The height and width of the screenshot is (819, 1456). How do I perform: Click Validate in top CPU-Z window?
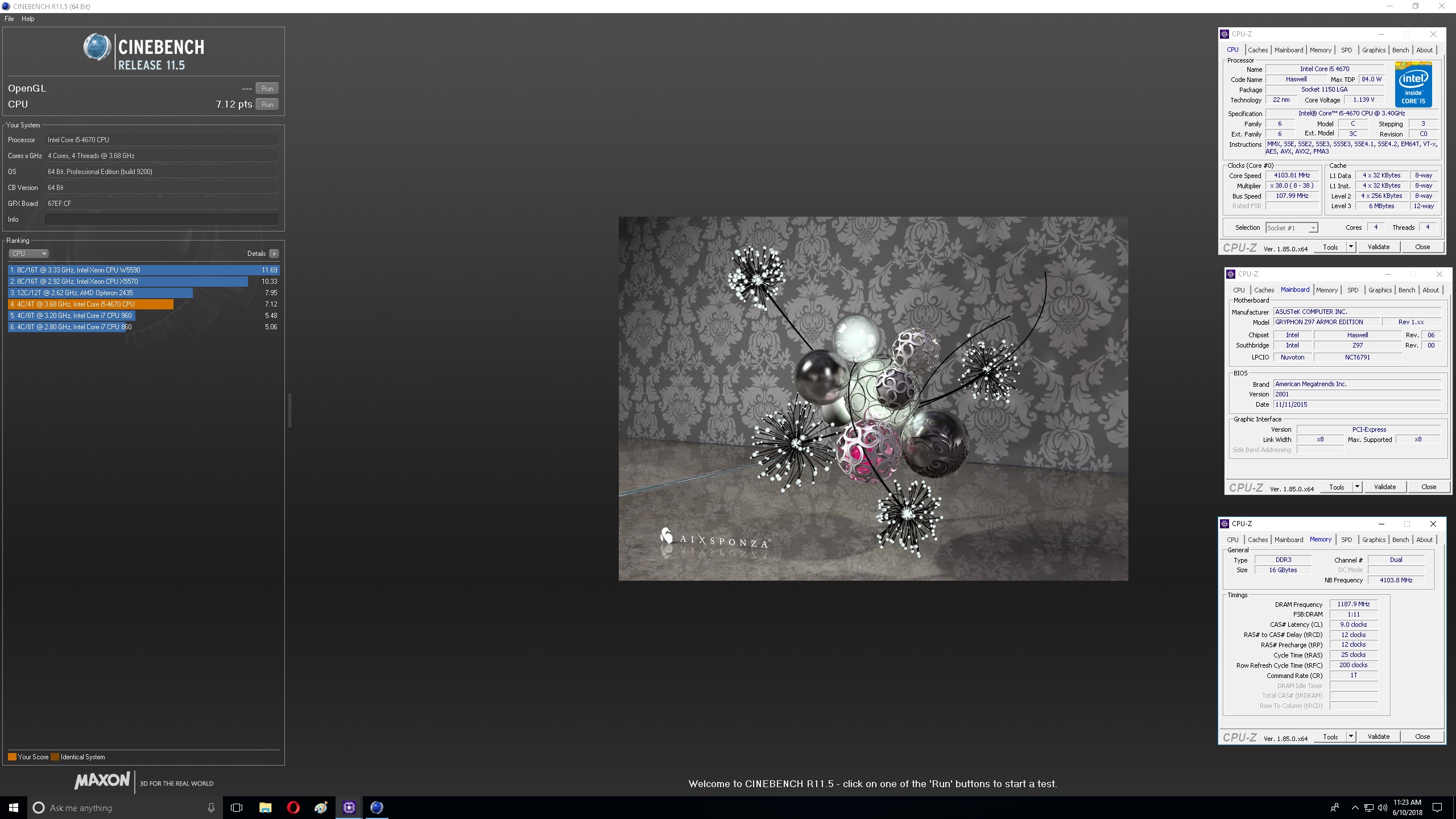point(1379,247)
